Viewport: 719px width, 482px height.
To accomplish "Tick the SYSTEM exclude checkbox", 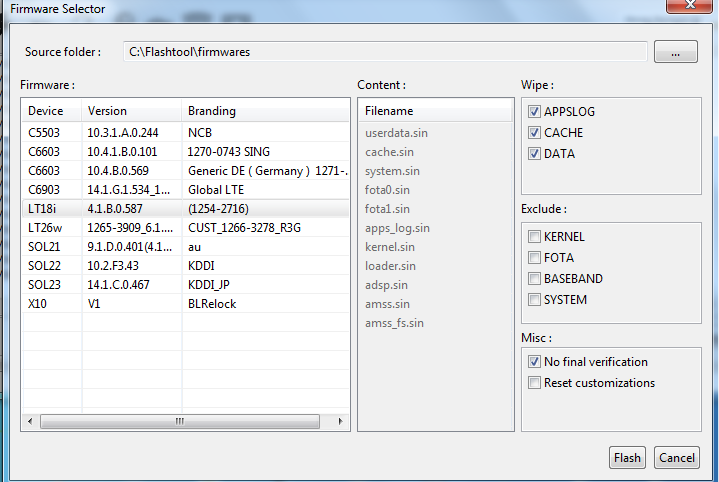I will (x=535, y=300).
